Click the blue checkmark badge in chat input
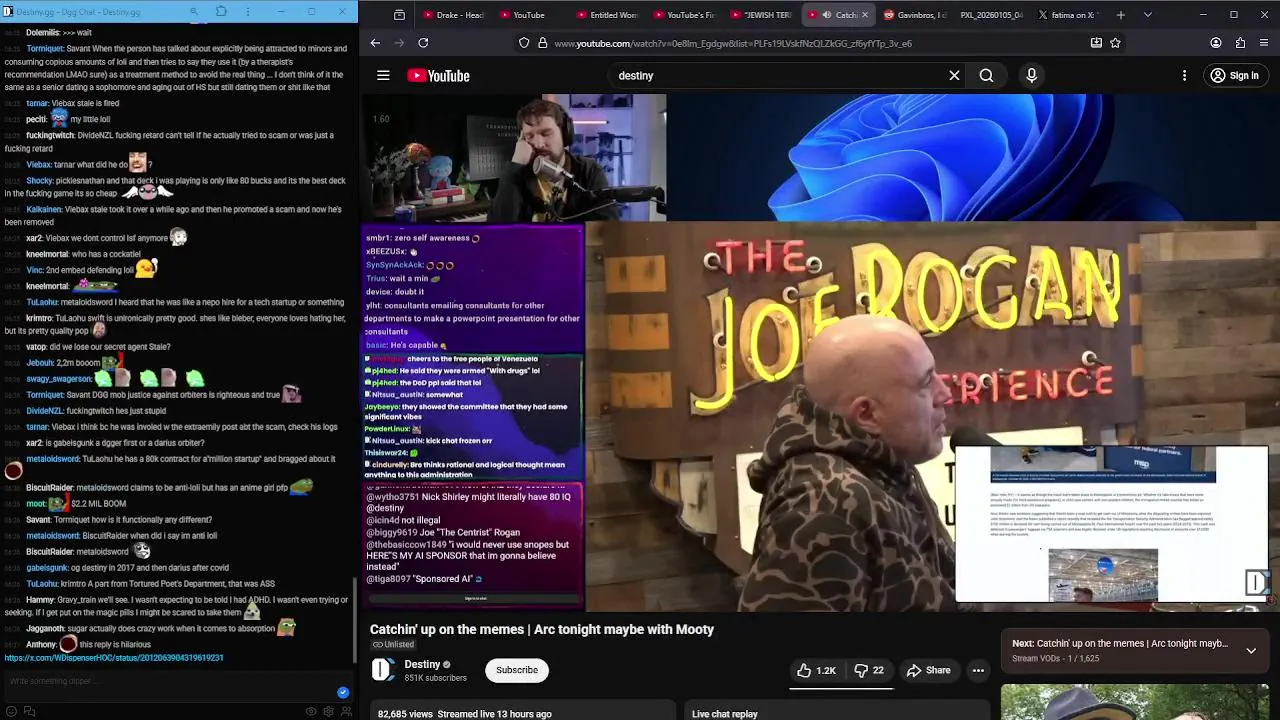Screen dimensions: 1280x720 [343, 692]
